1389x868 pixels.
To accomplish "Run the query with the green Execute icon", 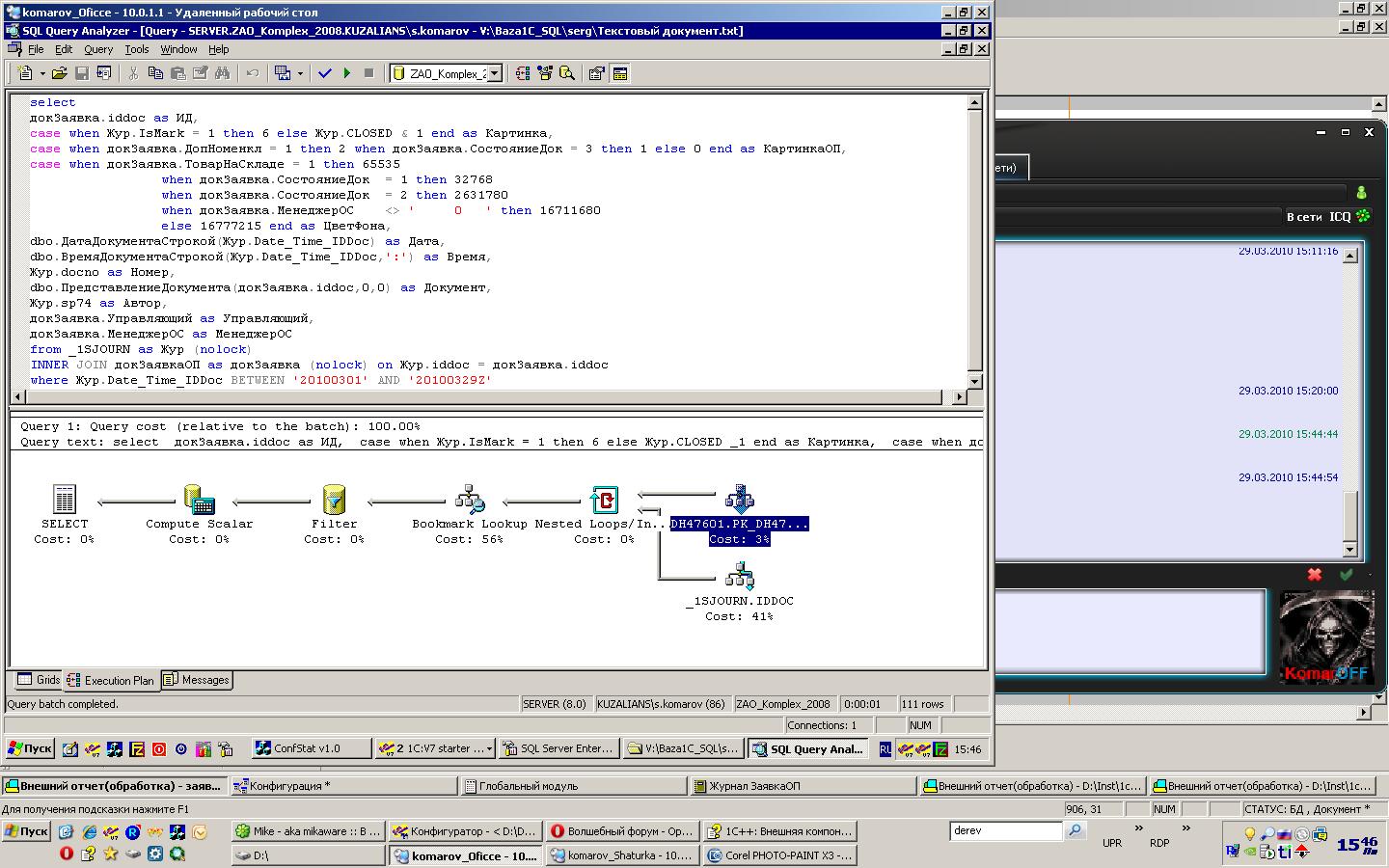I will tap(346, 73).
